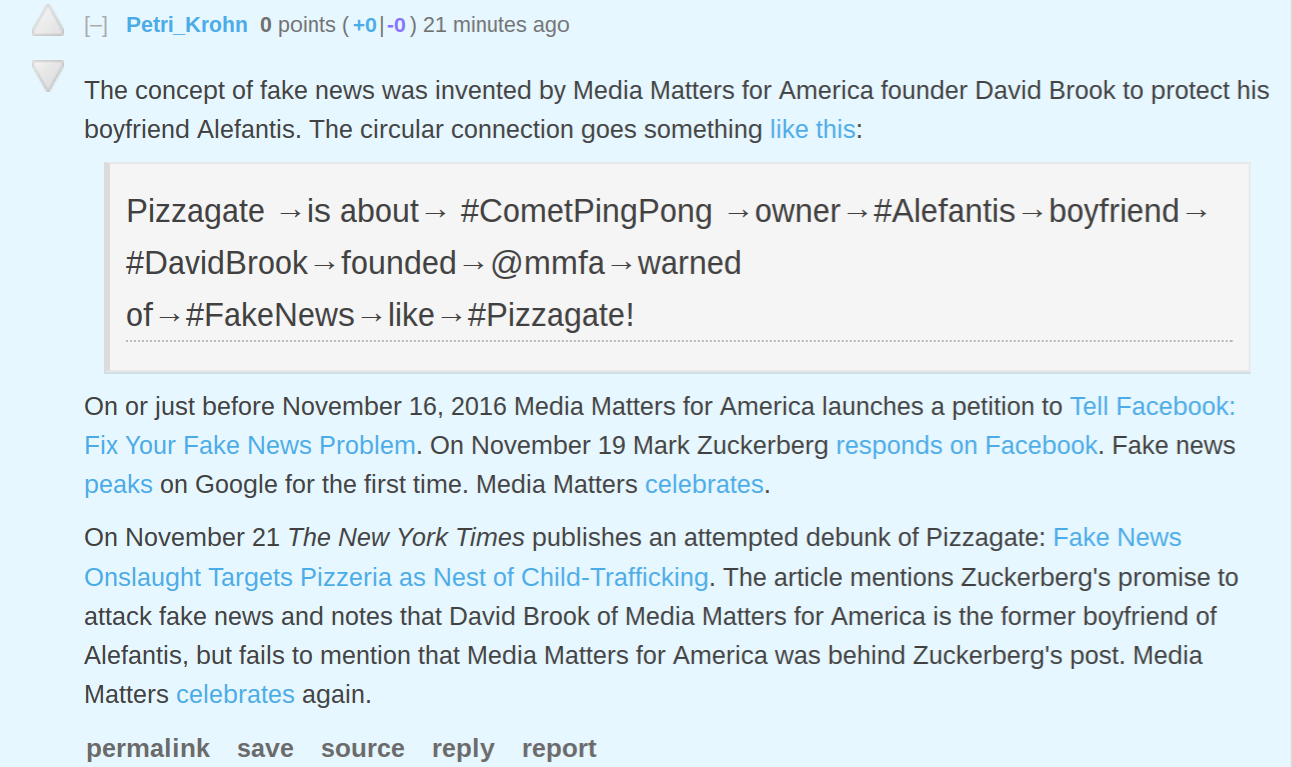The height and width of the screenshot is (767, 1292).
Task: Click the '21 minutes ago' timestamp
Action: pyautogui.click(x=496, y=25)
